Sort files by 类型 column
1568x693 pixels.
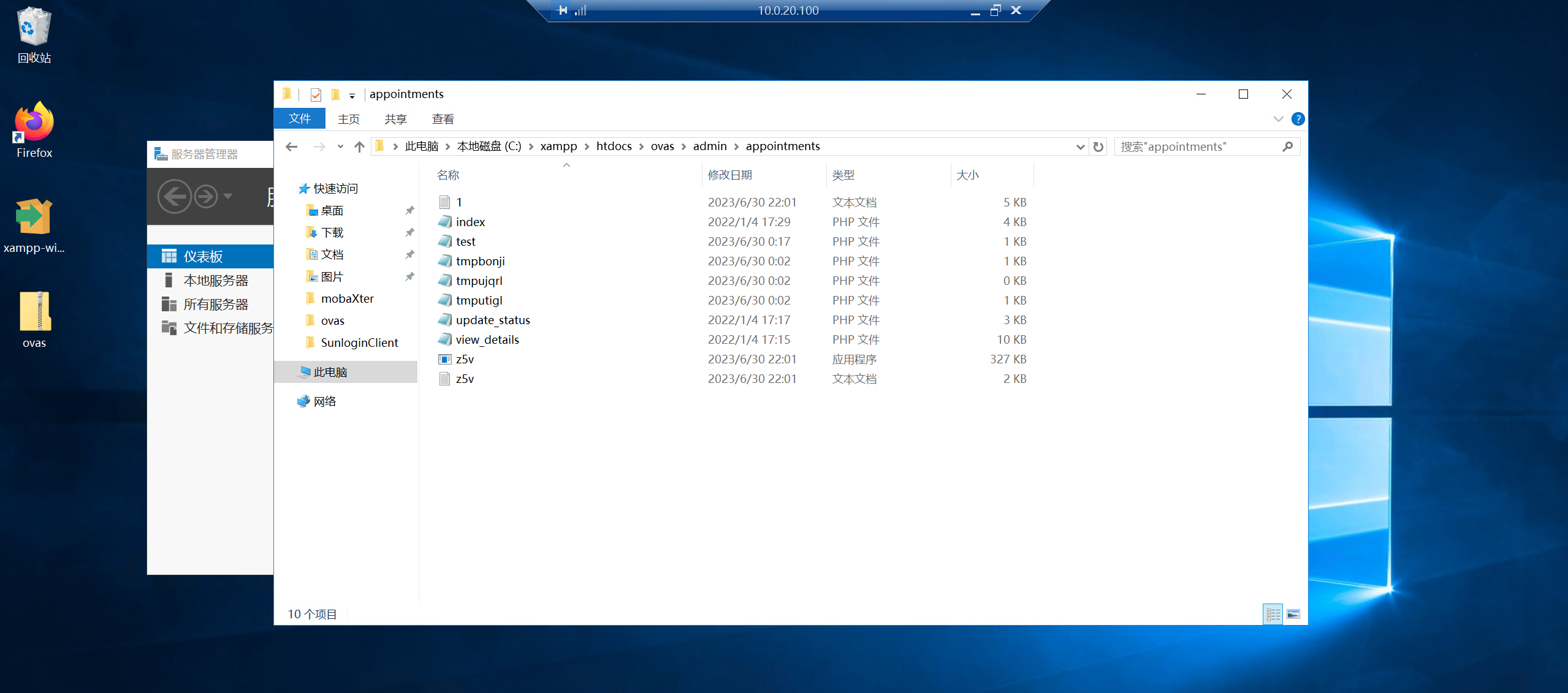click(889, 175)
